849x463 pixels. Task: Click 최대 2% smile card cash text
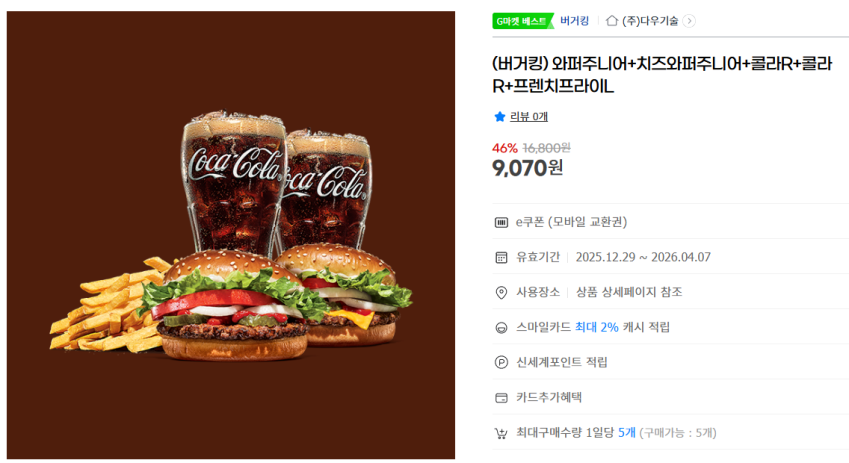[x=597, y=327]
